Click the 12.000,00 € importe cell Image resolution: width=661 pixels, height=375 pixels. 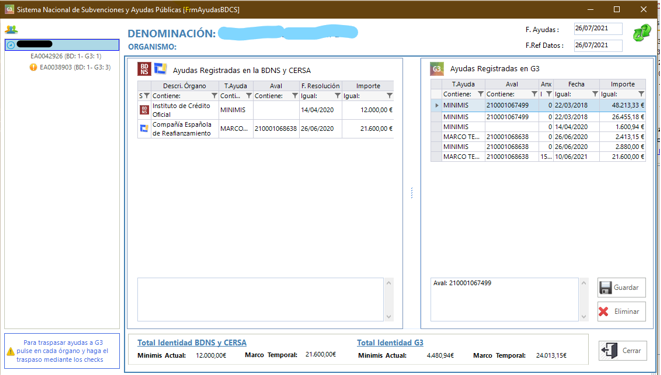[x=368, y=110]
